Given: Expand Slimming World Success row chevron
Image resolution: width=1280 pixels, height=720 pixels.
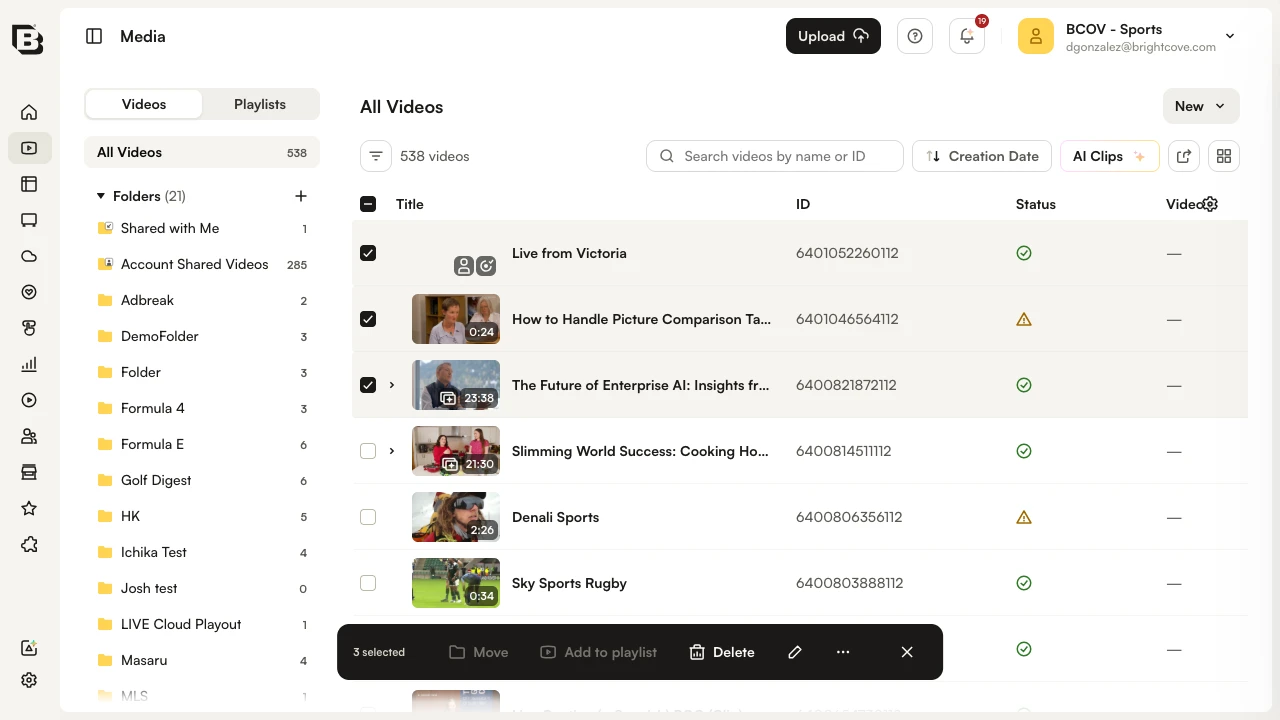Looking at the screenshot, I should point(392,451).
